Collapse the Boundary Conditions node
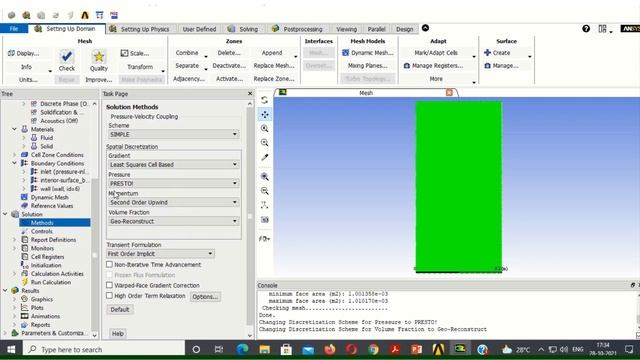This screenshot has width=640, height=360. click(14, 163)
